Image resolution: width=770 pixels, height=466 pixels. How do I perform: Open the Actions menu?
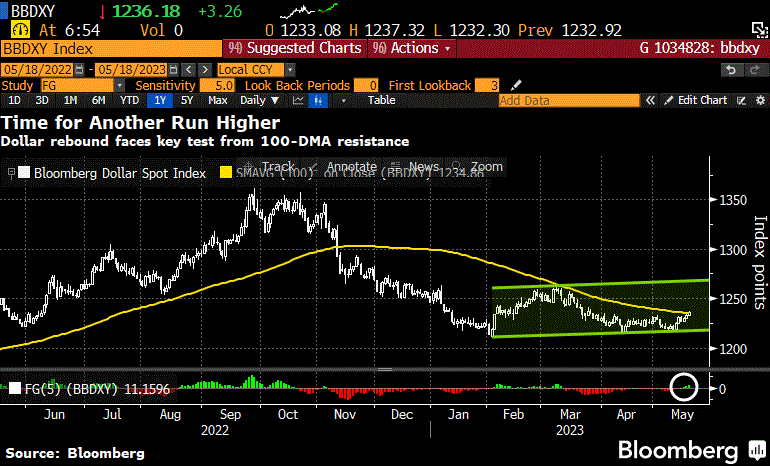pos(412,48)
